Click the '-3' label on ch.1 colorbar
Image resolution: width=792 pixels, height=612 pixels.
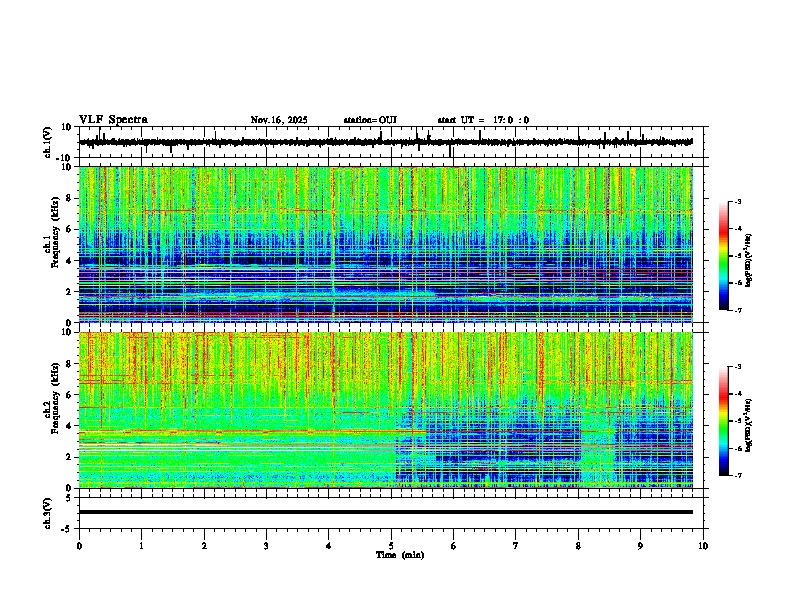pos(738,202)
